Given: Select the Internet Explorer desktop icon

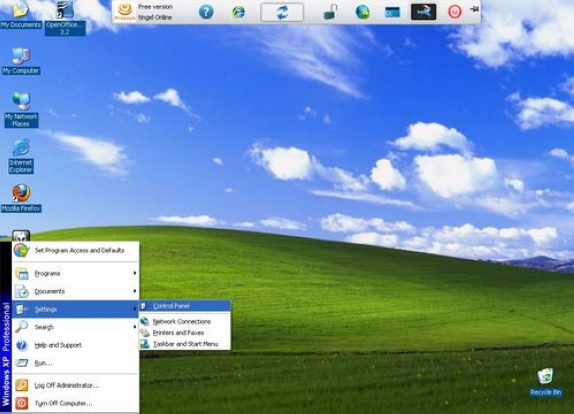Looking at the screenshot, I should [x=21, y=156].
